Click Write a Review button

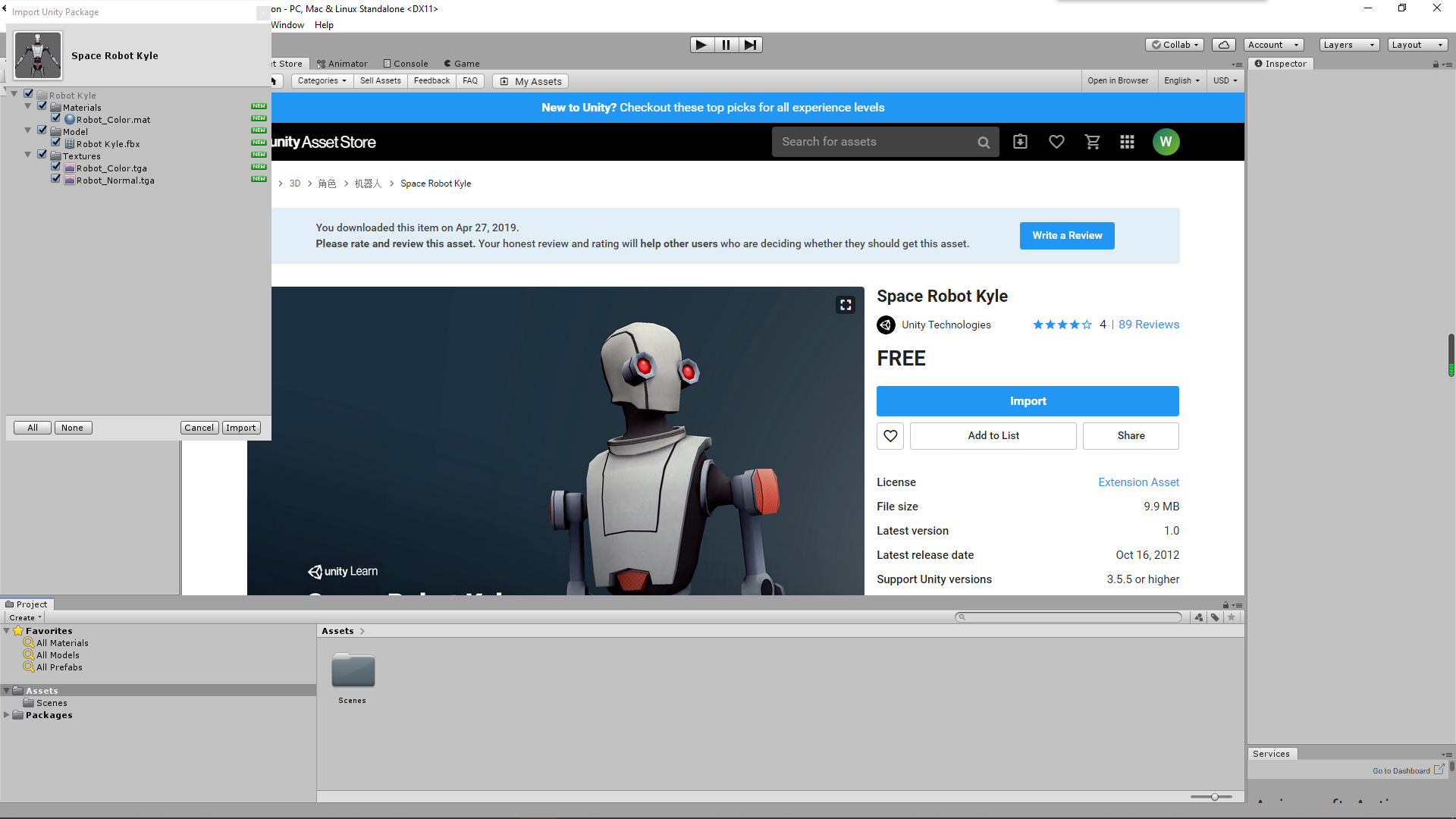pos(1067,236)
